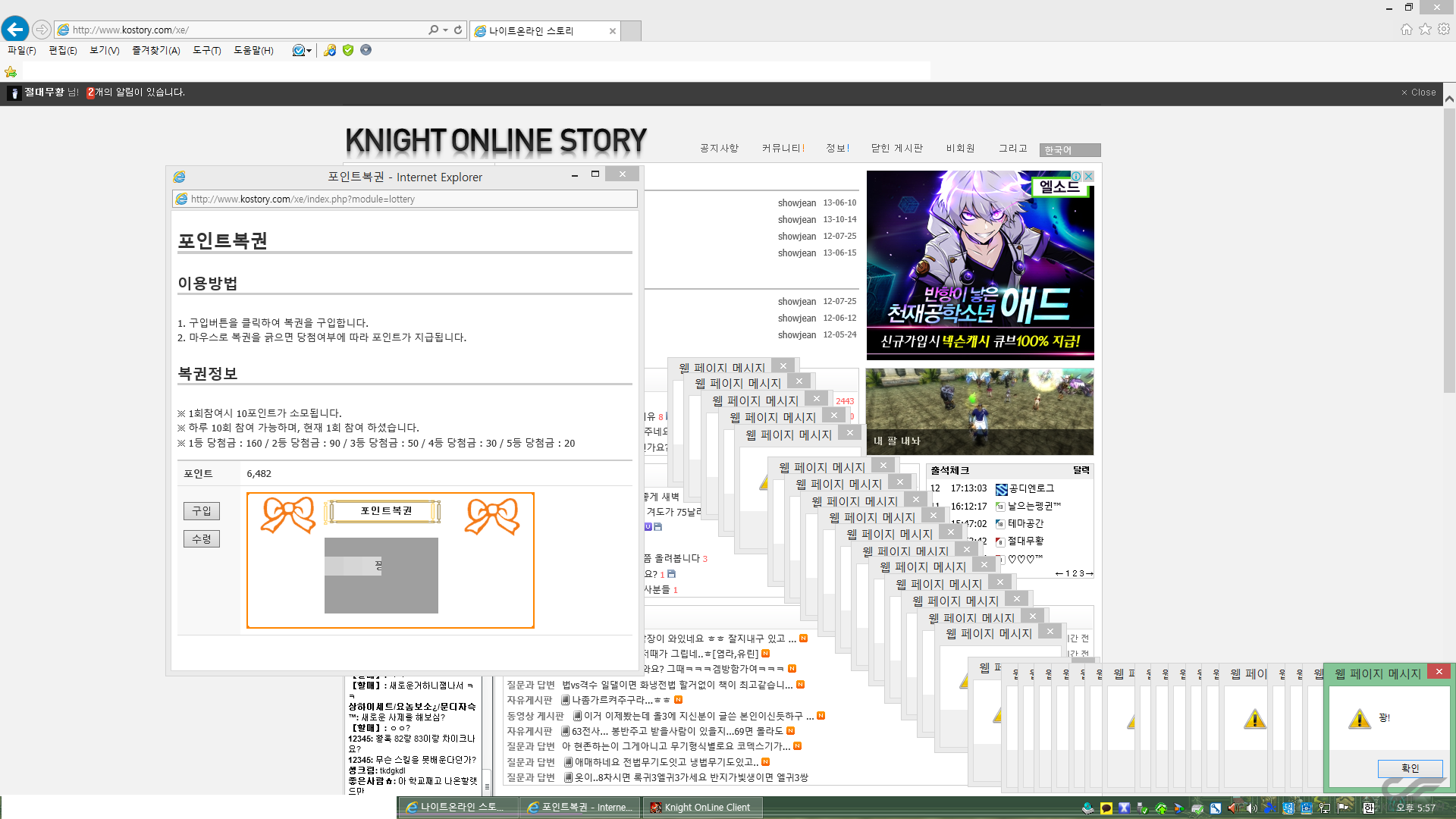Open the 보기(V) menu

[104, 50]
